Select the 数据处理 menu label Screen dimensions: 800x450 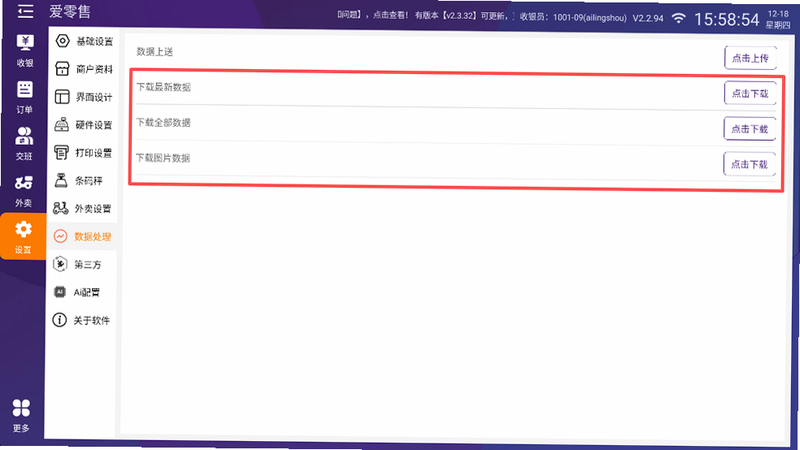(x=93, y=236)
